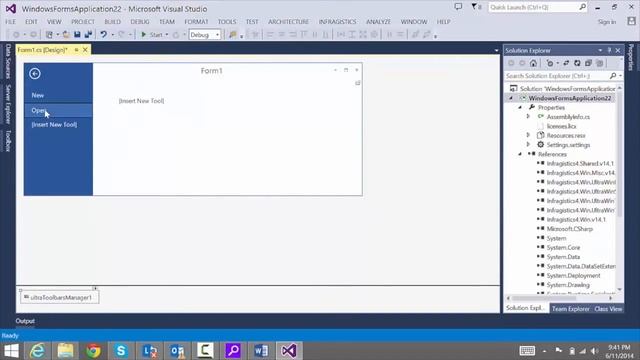Image resolution: width=640 pixels, height=360 pixels.
Task: Click the Undo arrow icon
Action: tap(104, 35)
